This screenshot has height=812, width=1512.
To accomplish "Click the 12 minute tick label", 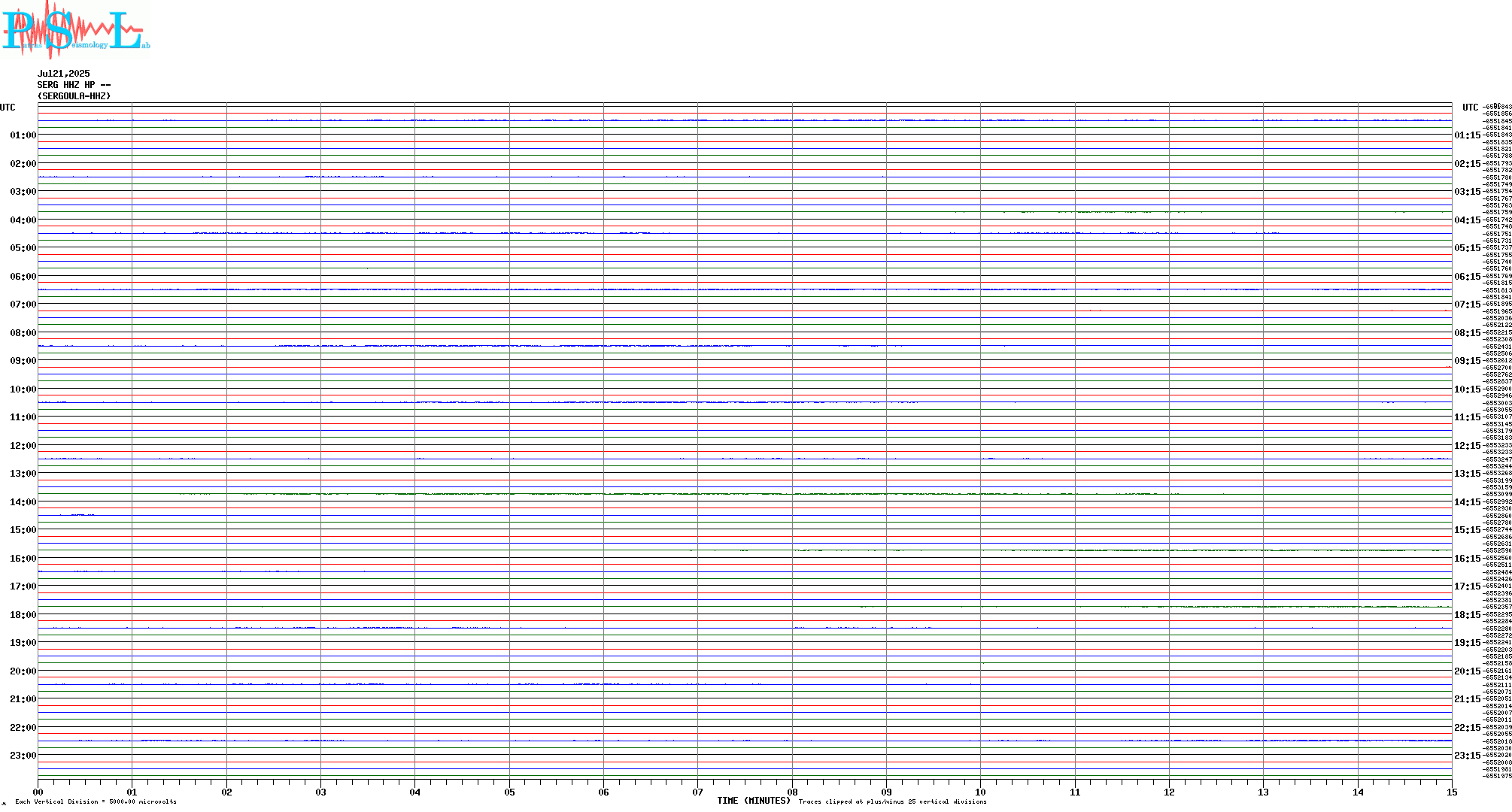I will click(x=1169, y=792).
